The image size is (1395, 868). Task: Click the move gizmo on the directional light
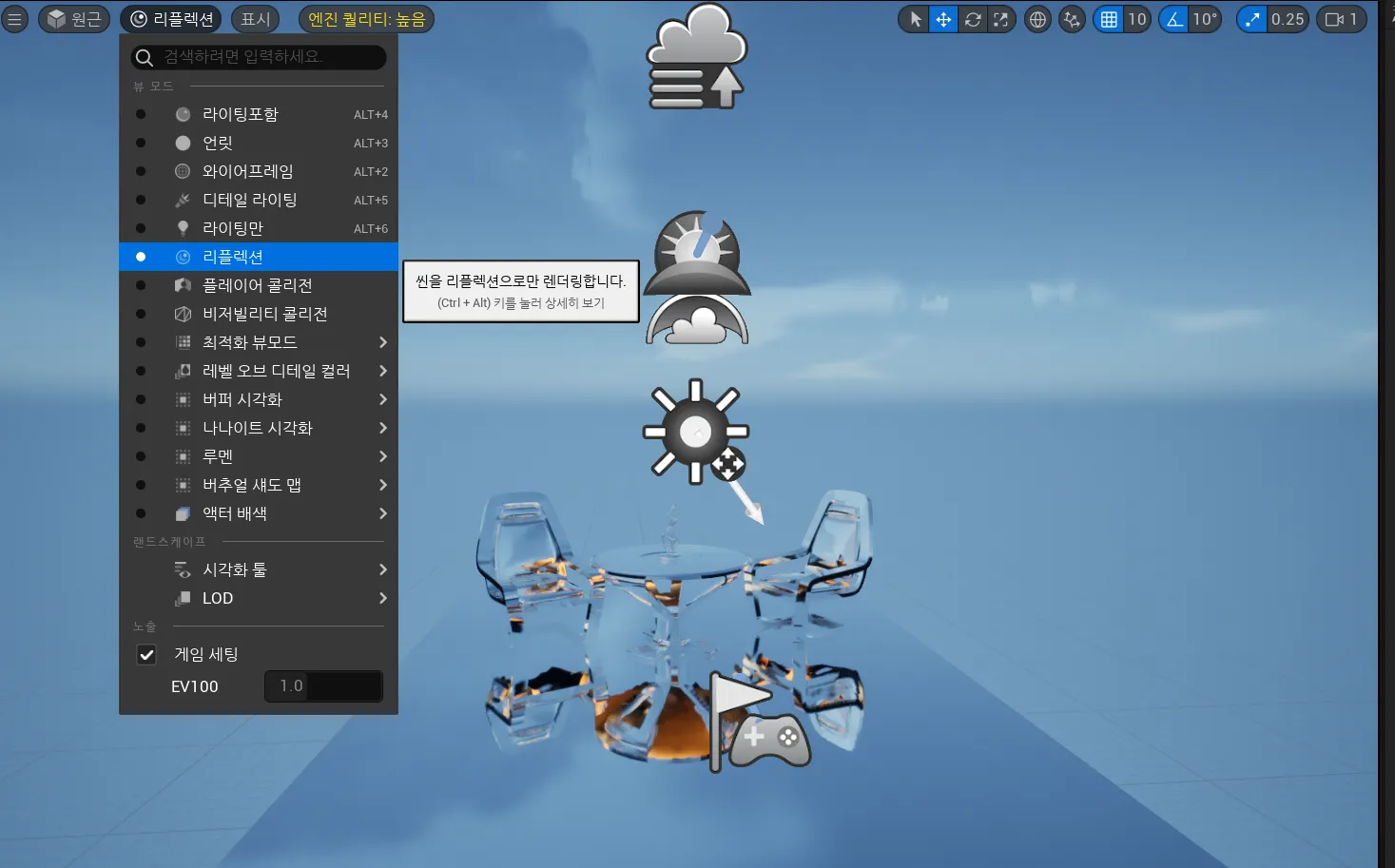pos(728,465)
